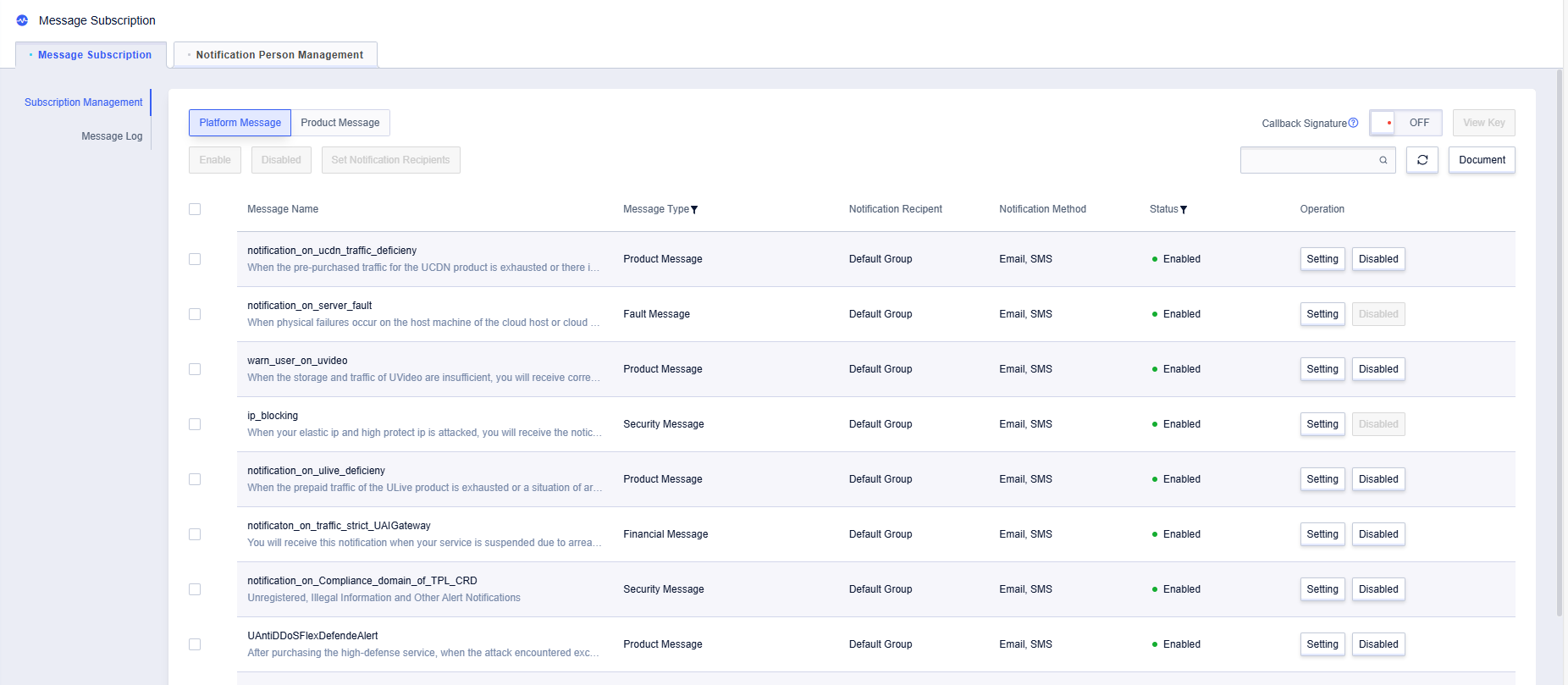Viewport: 1568px width, 685px height.
Task: Switch to Notification Person Management tab
Action: tap(279, 55)
